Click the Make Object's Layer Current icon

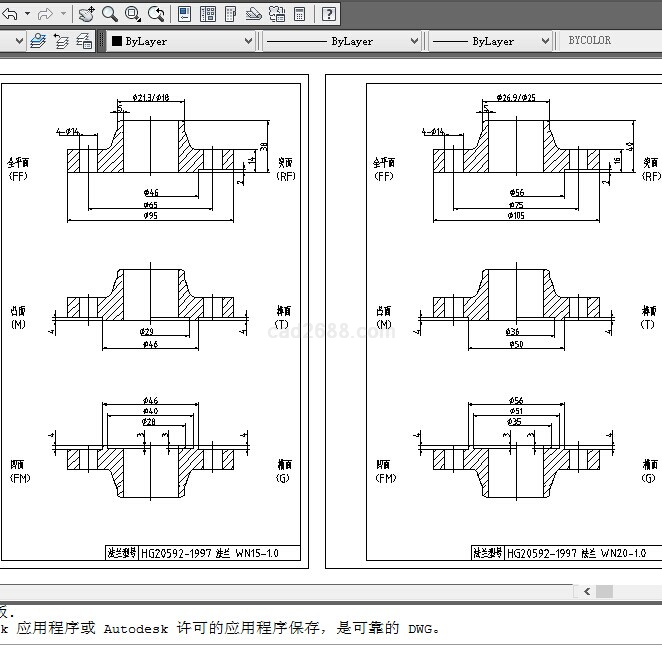pyautogui.click(x=38, y=41)
